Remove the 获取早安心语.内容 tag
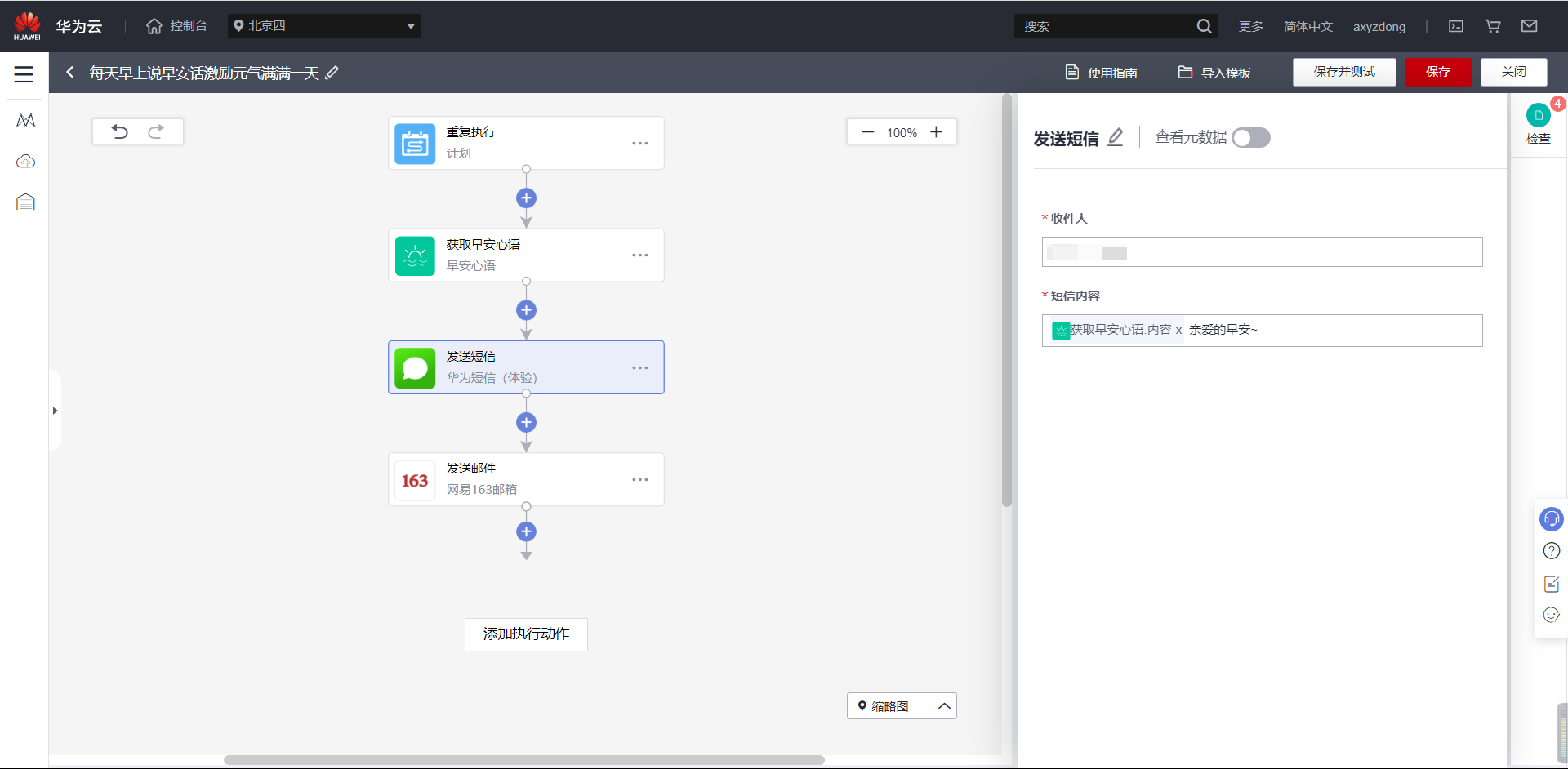Image resolution: width=1568 pixels, height=769 pixels. [1178, 330]
